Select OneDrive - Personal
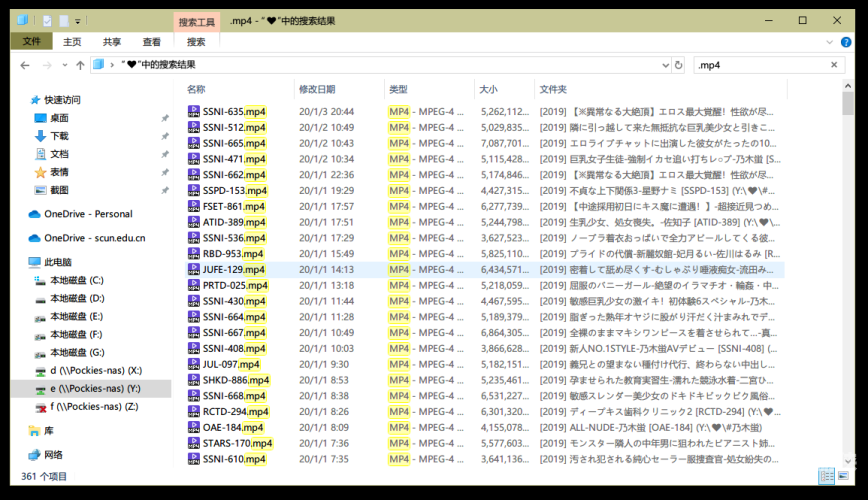The height and width of the screenshot is (500, 868). [x=88, y=214]
